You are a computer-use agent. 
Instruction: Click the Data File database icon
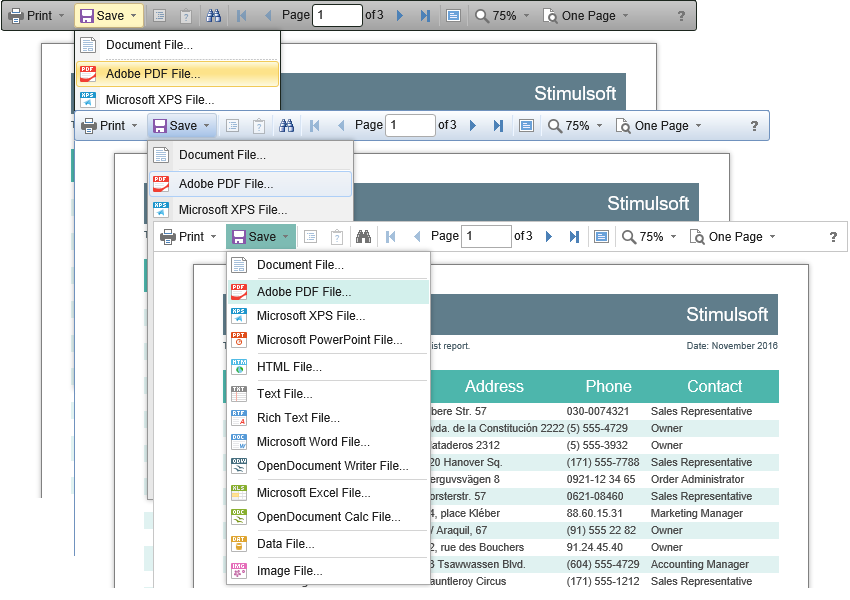[x=239, y=544]
